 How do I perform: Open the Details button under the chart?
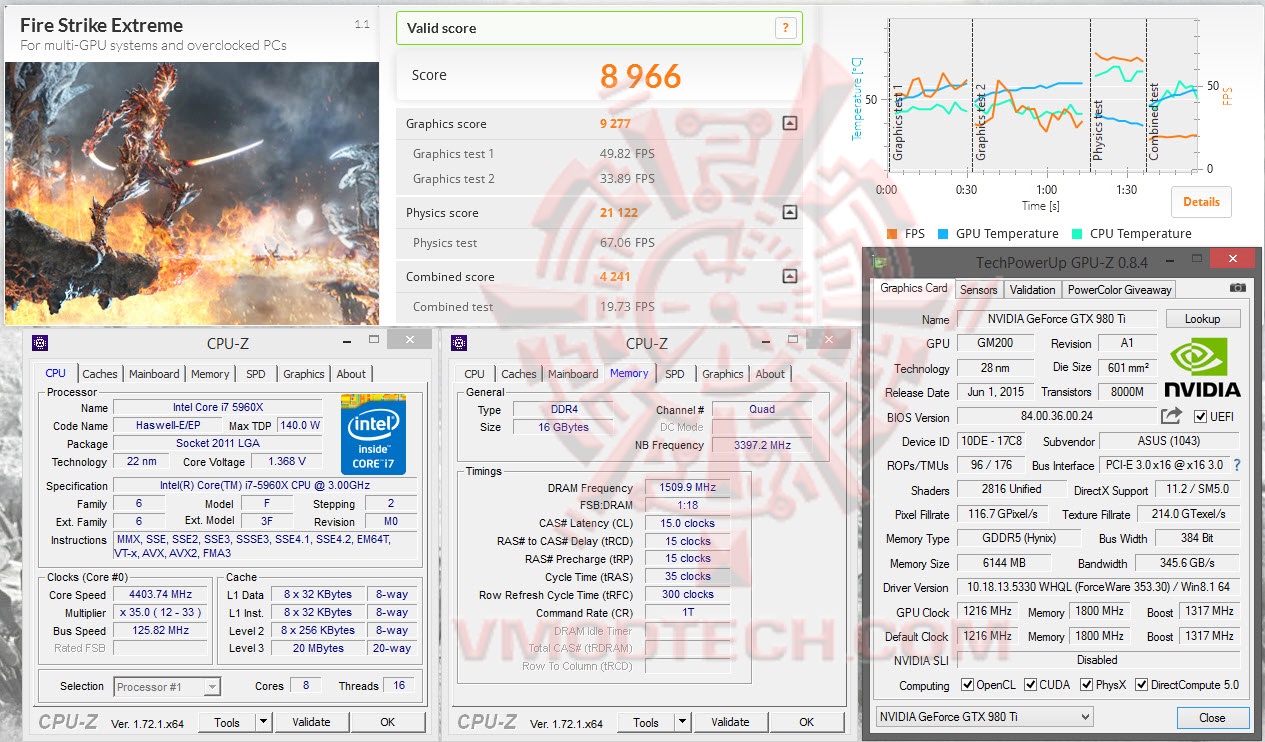point(1201,201)
